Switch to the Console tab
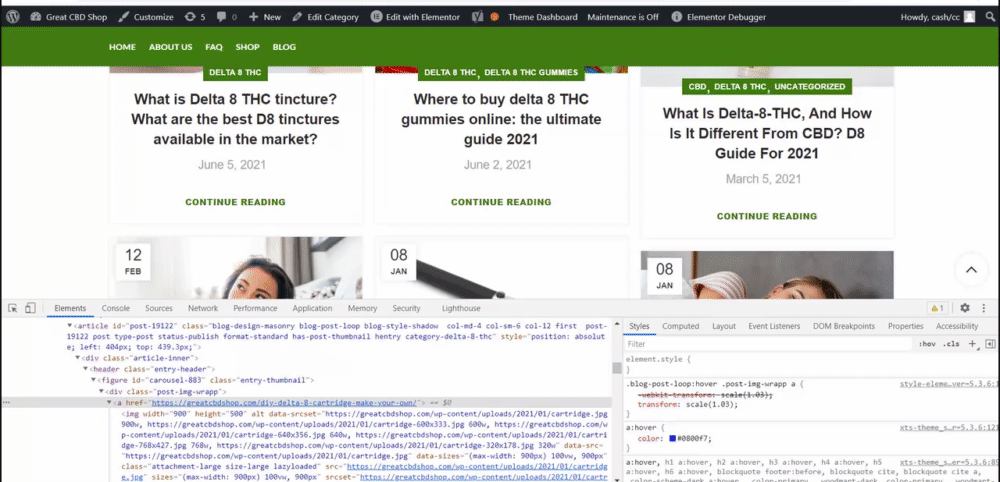Viewport: 1000px width, 482px height. pos(115,308)
